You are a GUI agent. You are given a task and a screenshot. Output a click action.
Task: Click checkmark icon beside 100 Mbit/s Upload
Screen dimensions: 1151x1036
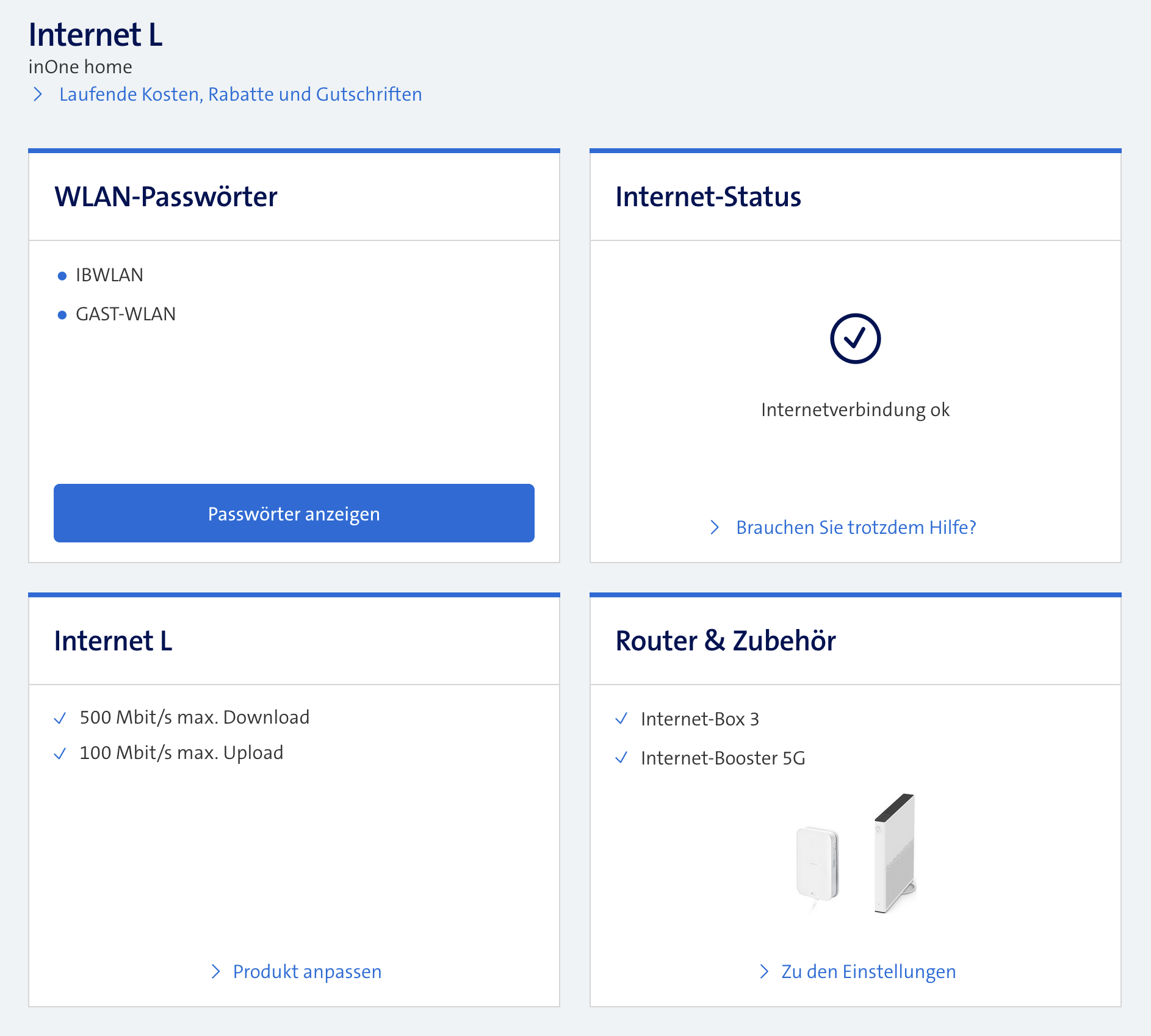point(60,754)
